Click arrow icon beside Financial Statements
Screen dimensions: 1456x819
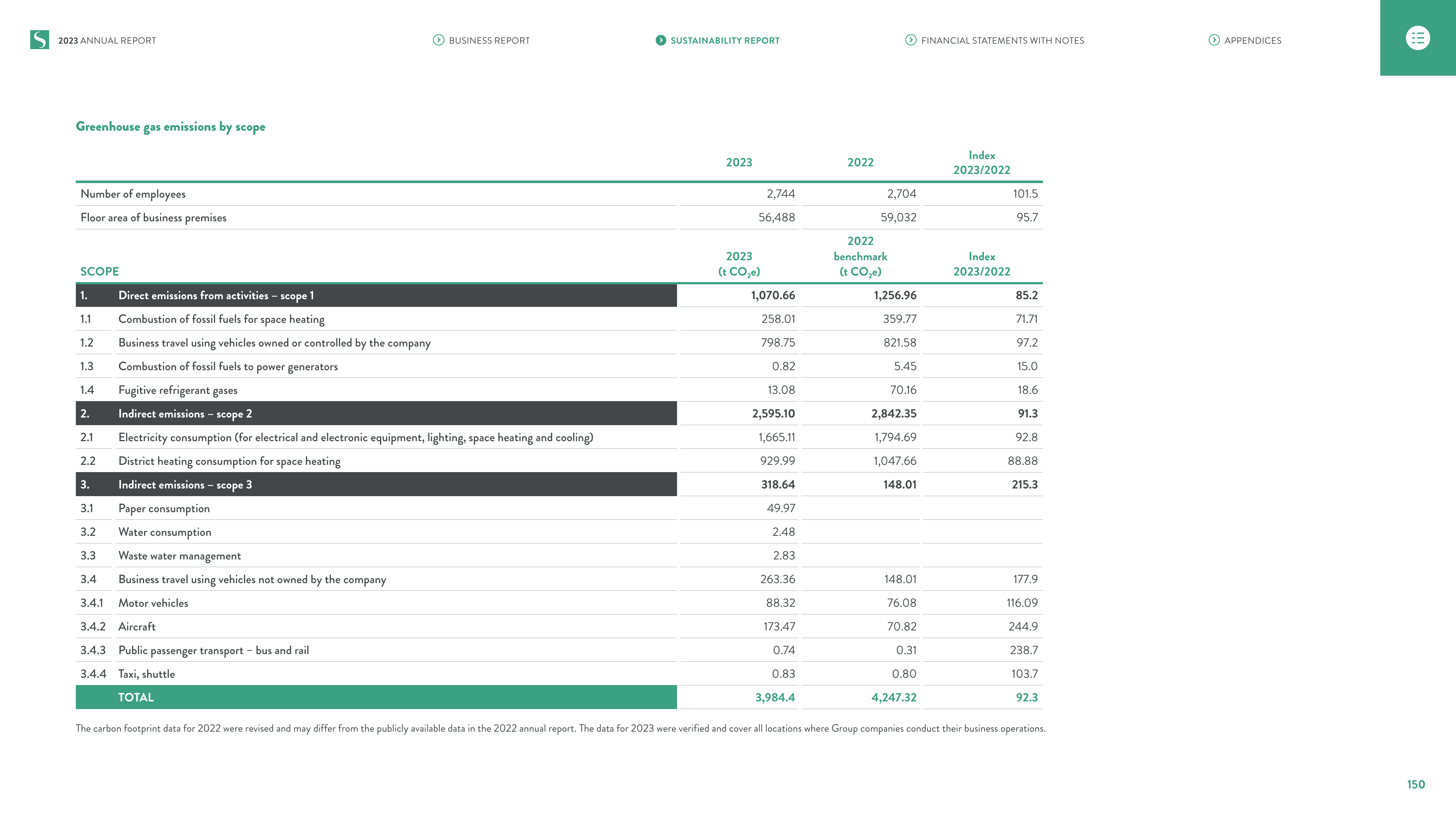click(911, 40)
